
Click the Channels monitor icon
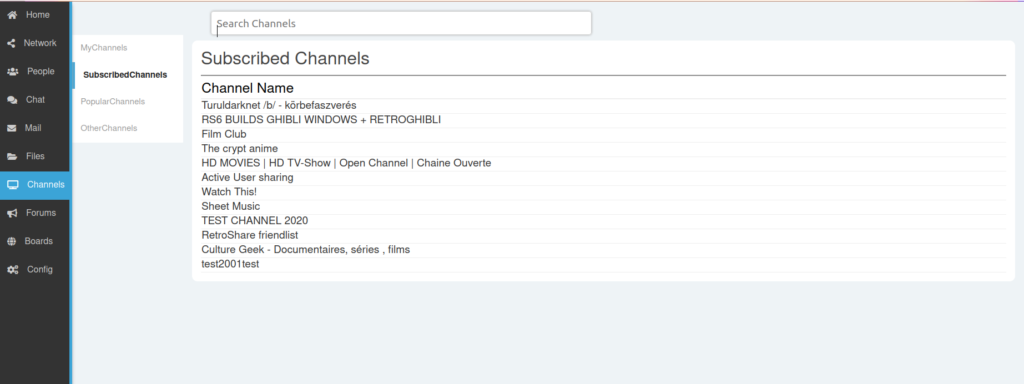pyautogui.click(x=12, y=185)
